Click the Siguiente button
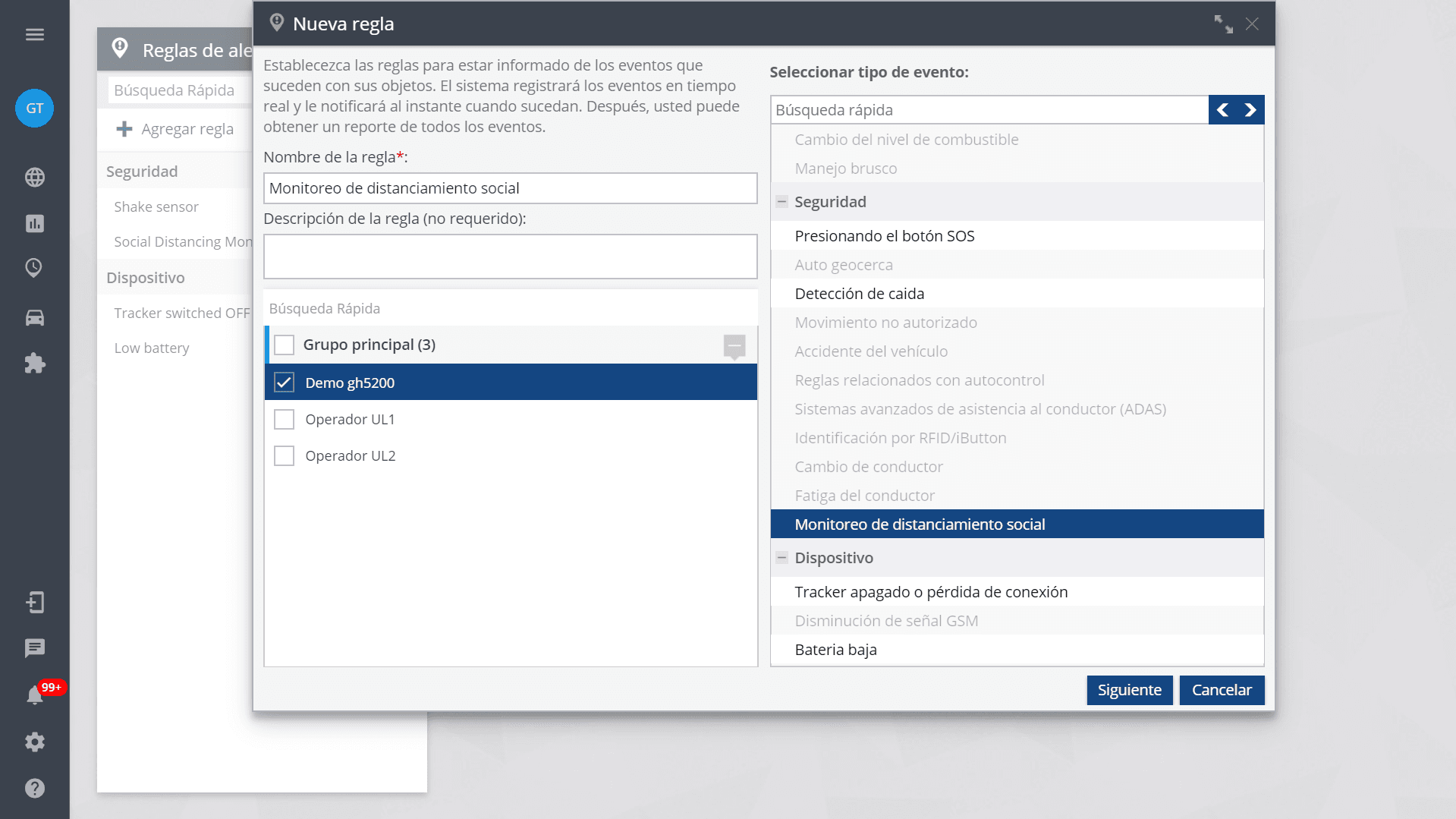 point(1129,690)
